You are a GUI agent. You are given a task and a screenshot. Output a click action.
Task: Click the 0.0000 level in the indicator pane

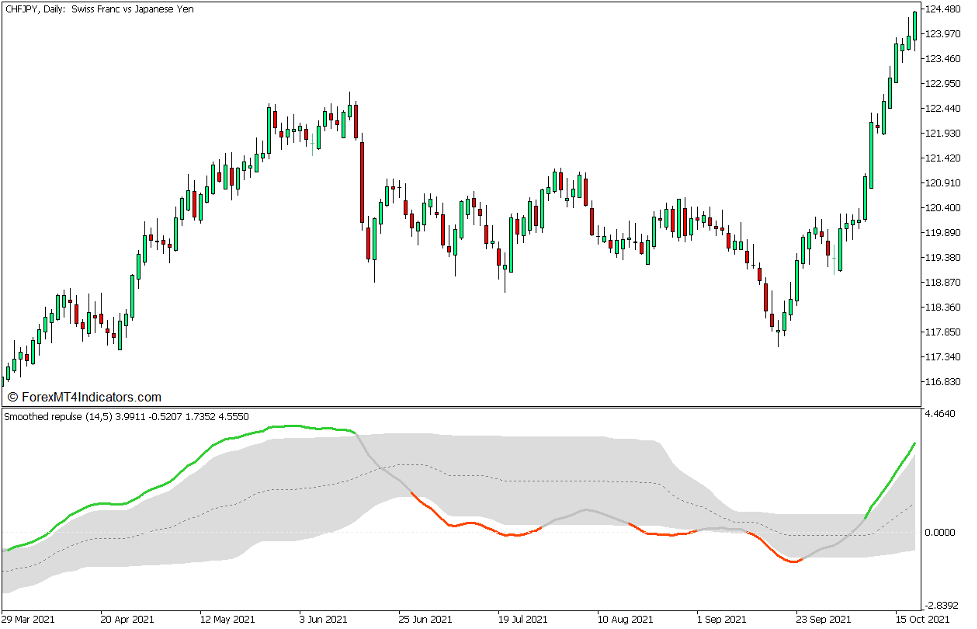pyautogui.click(x=939, y=534)
